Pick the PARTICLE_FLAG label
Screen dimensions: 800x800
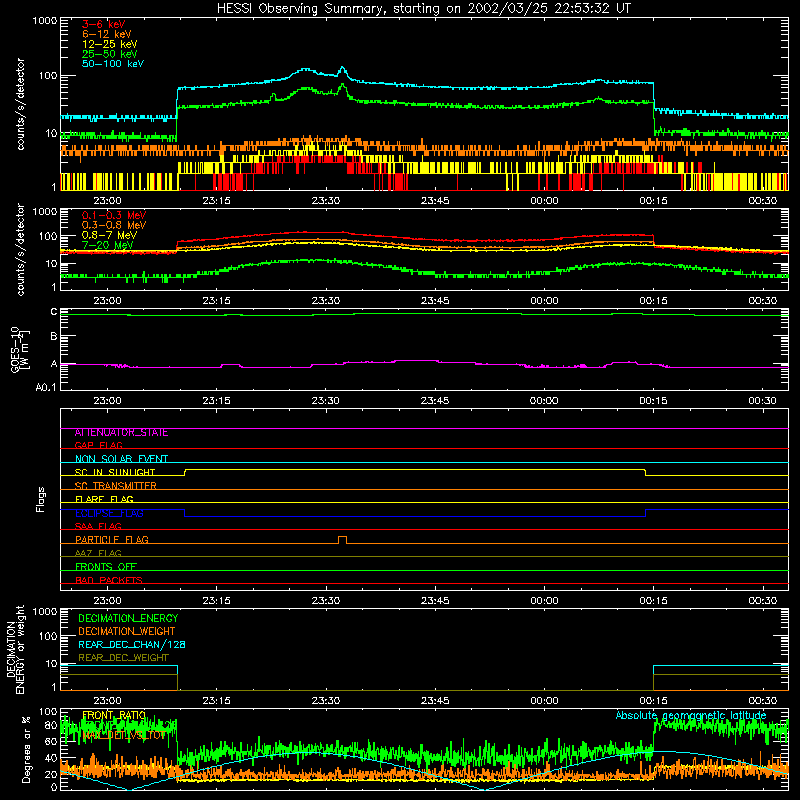pyautogui.click(x=112, y=539)
